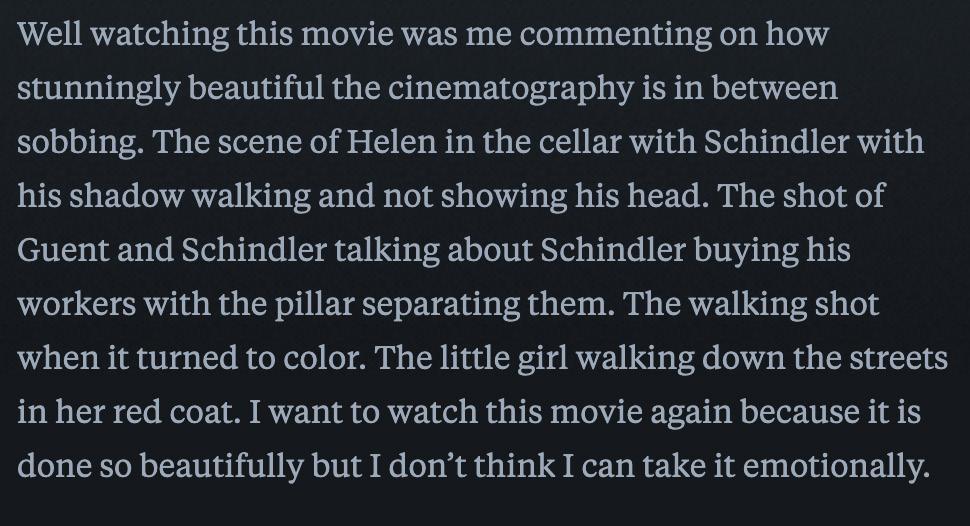Click the word "commenting" in the first line
Viewport: 970px width, 526px height.
616,35
